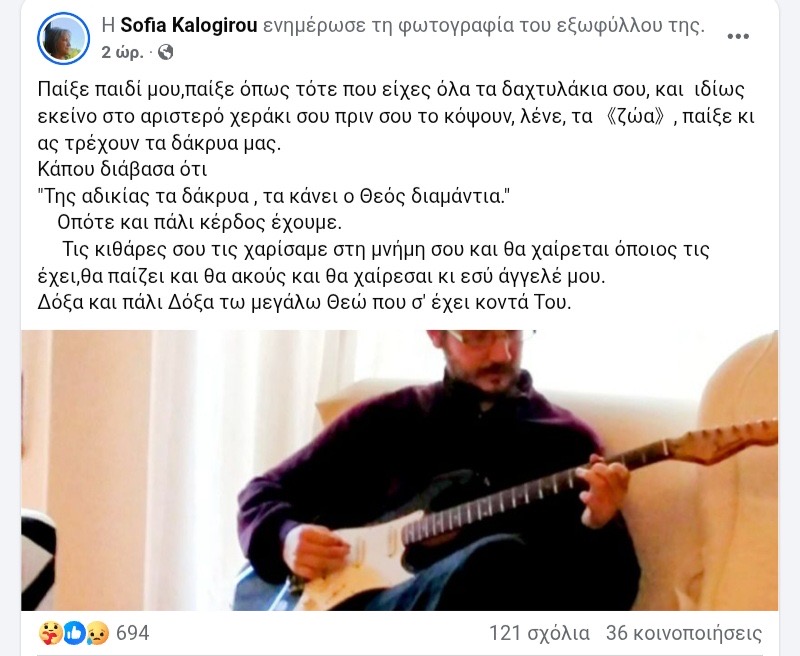Open the 36 κοινοποιήσεις shares link
800x656 pixels.
684,633
